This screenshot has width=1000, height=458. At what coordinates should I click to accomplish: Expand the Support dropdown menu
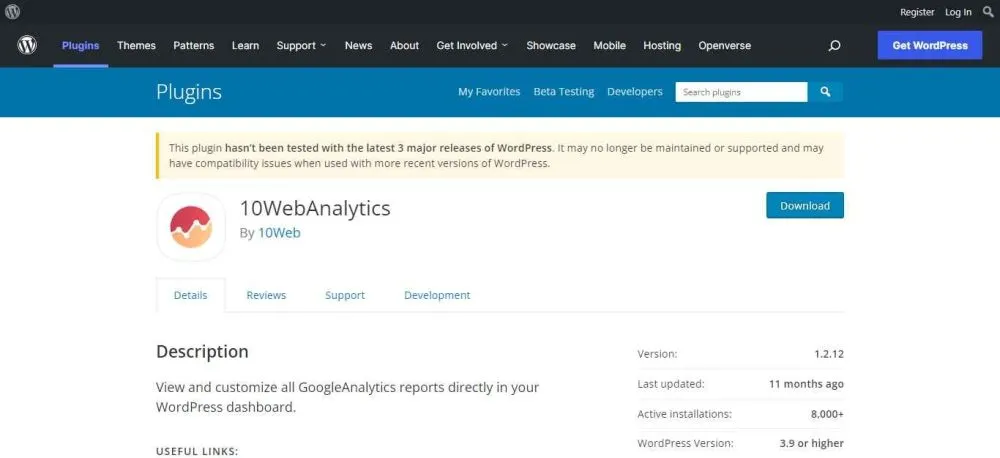coord(301,45)
